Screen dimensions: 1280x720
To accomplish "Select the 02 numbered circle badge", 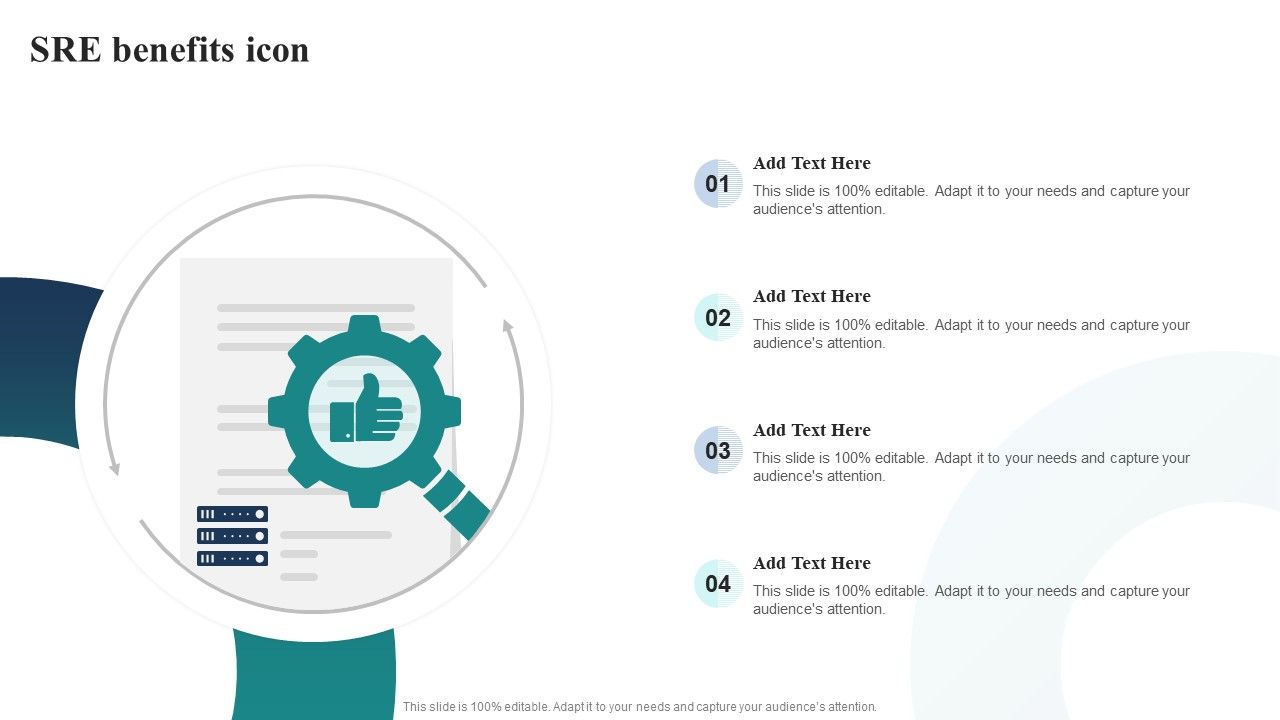I will coord(718,317).
